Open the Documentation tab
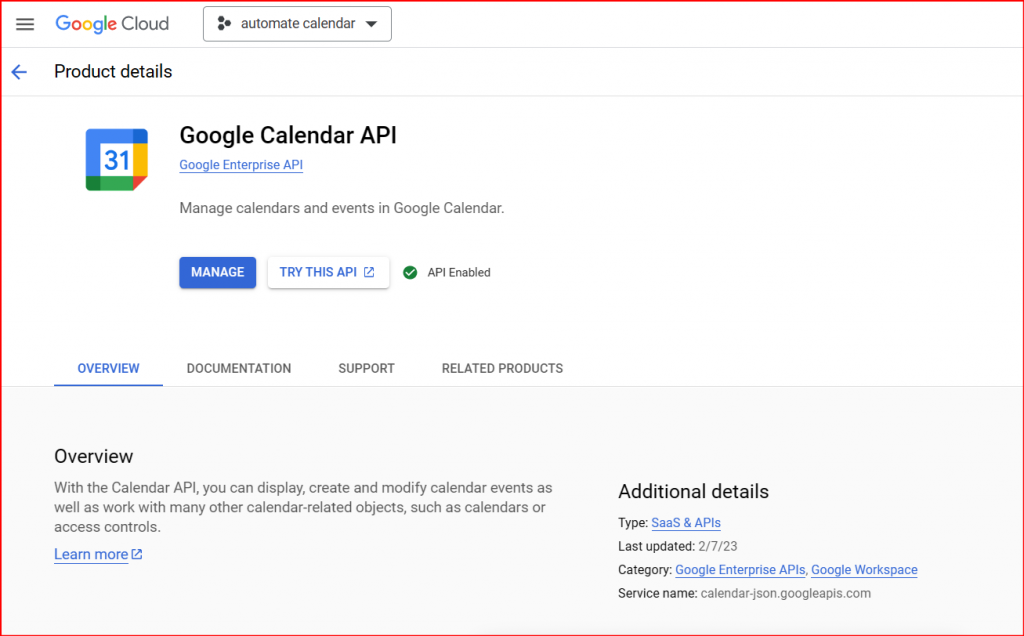This screenshot has width=1024, height=636. point(239,368)
